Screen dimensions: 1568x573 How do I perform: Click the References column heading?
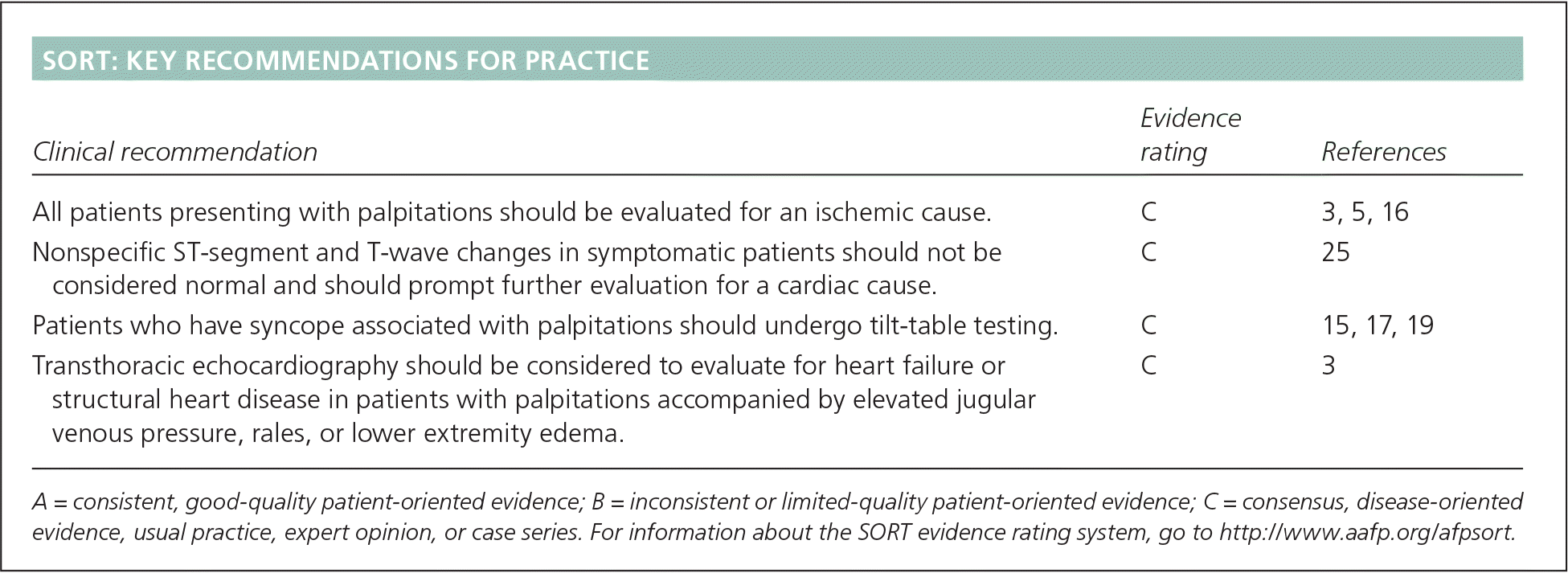tap(1383, 152)
